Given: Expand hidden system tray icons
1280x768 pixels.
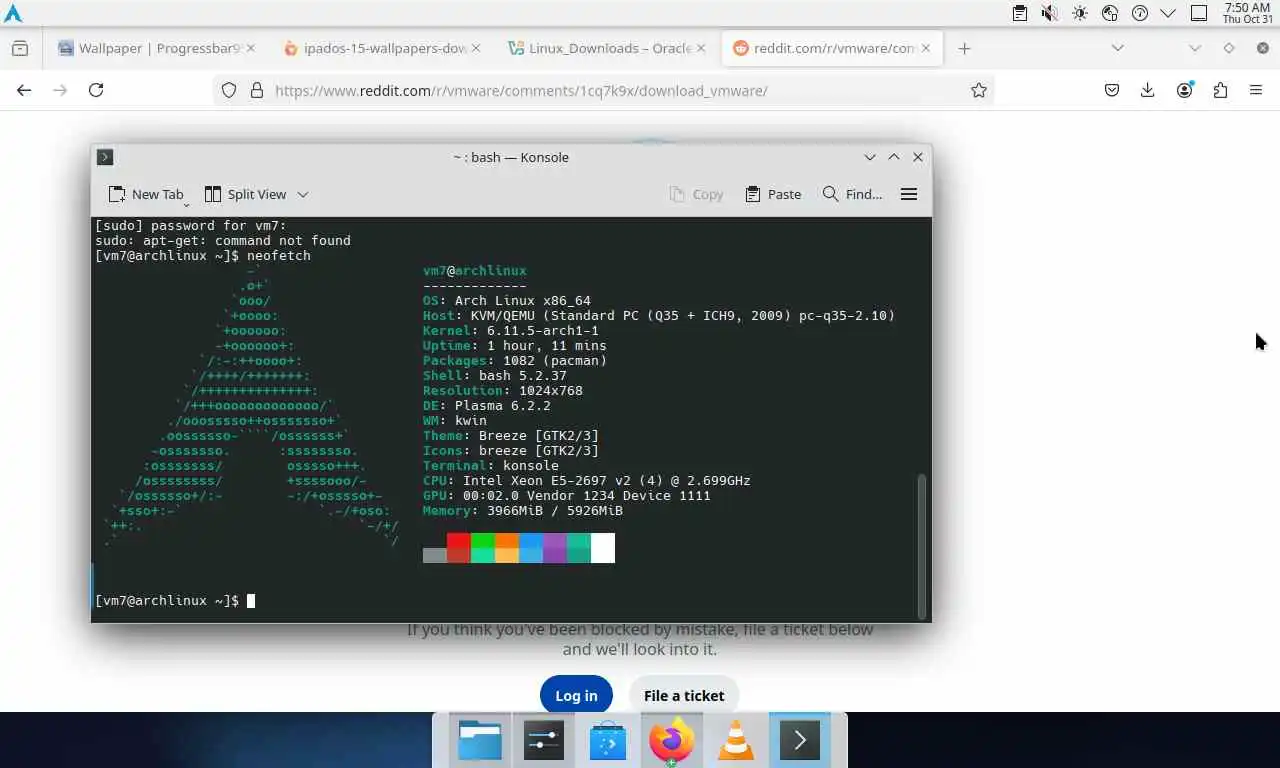Looking at the screenshot, I should click(1168, 13).
